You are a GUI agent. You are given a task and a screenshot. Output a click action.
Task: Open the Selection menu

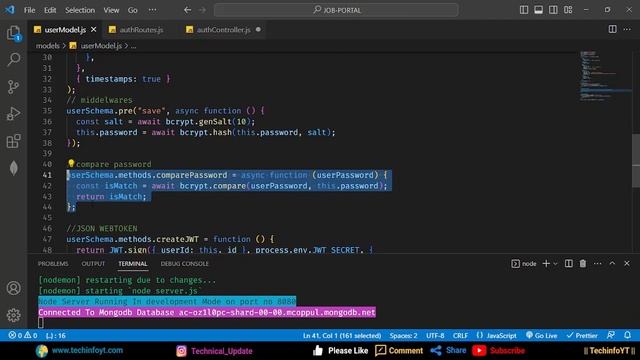tap(80, 10)
